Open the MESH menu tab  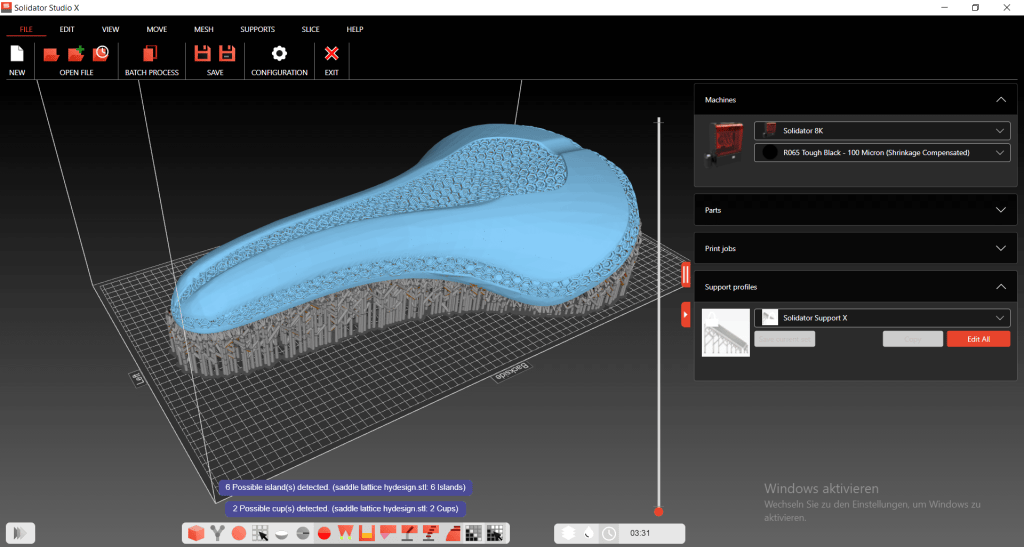[204, 29]
